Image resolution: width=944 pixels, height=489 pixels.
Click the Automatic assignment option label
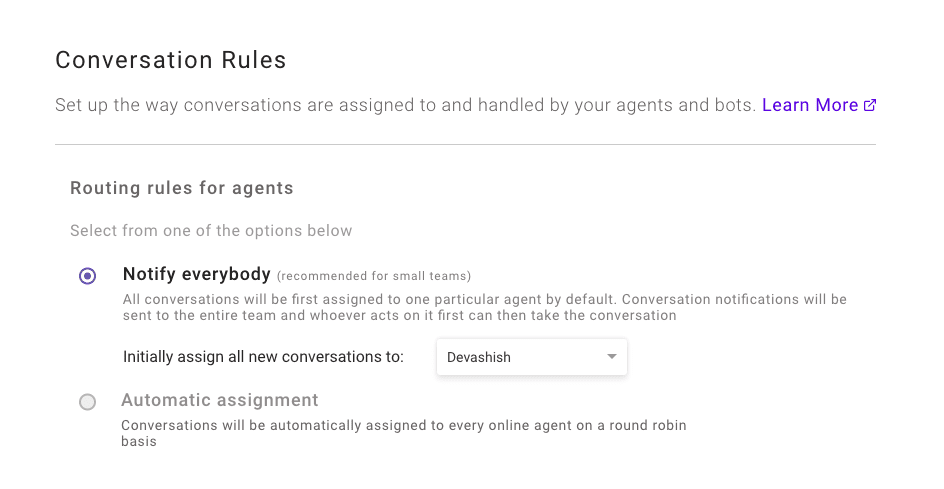(x=220, y=400)
